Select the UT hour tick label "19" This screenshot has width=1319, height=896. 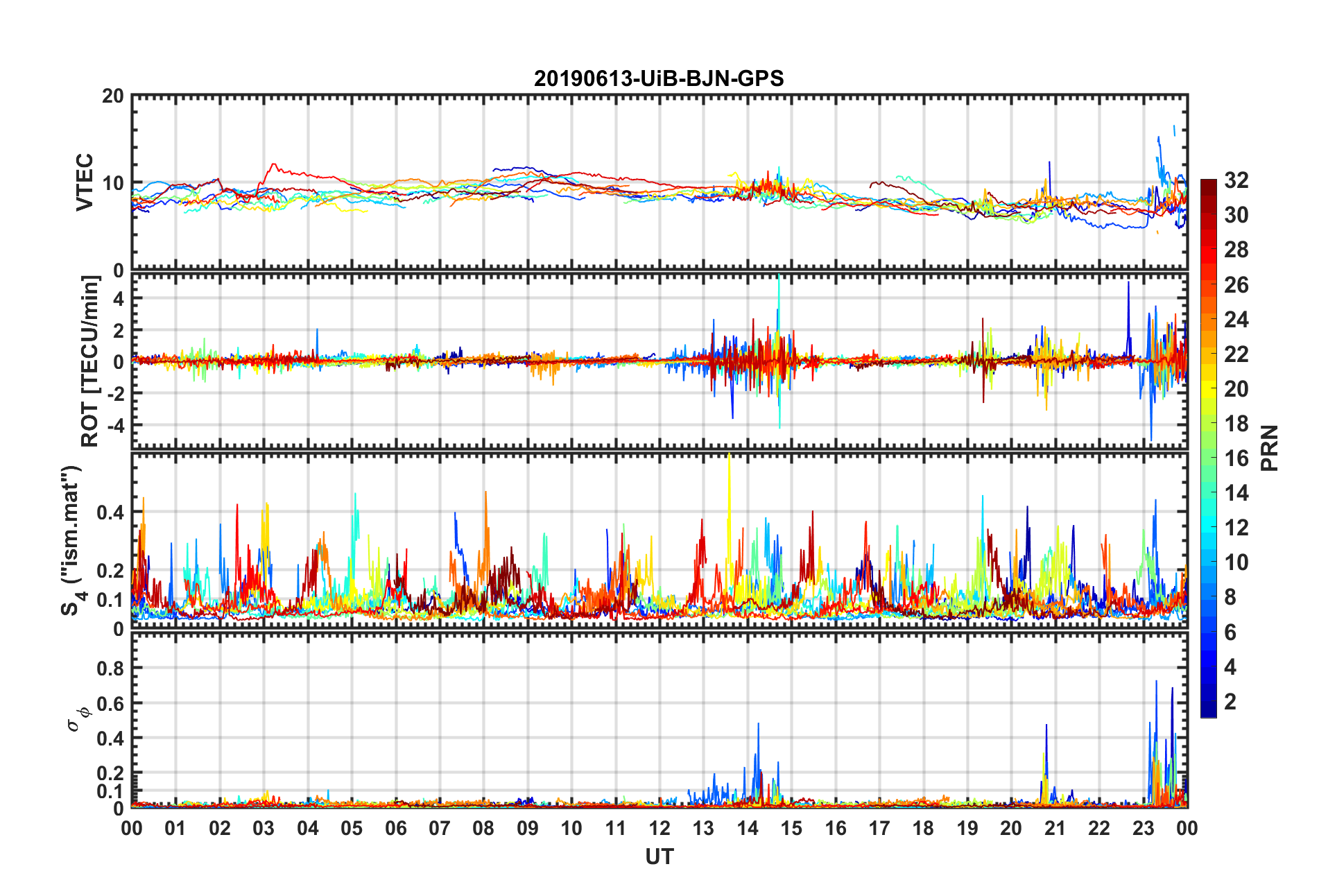967,828
